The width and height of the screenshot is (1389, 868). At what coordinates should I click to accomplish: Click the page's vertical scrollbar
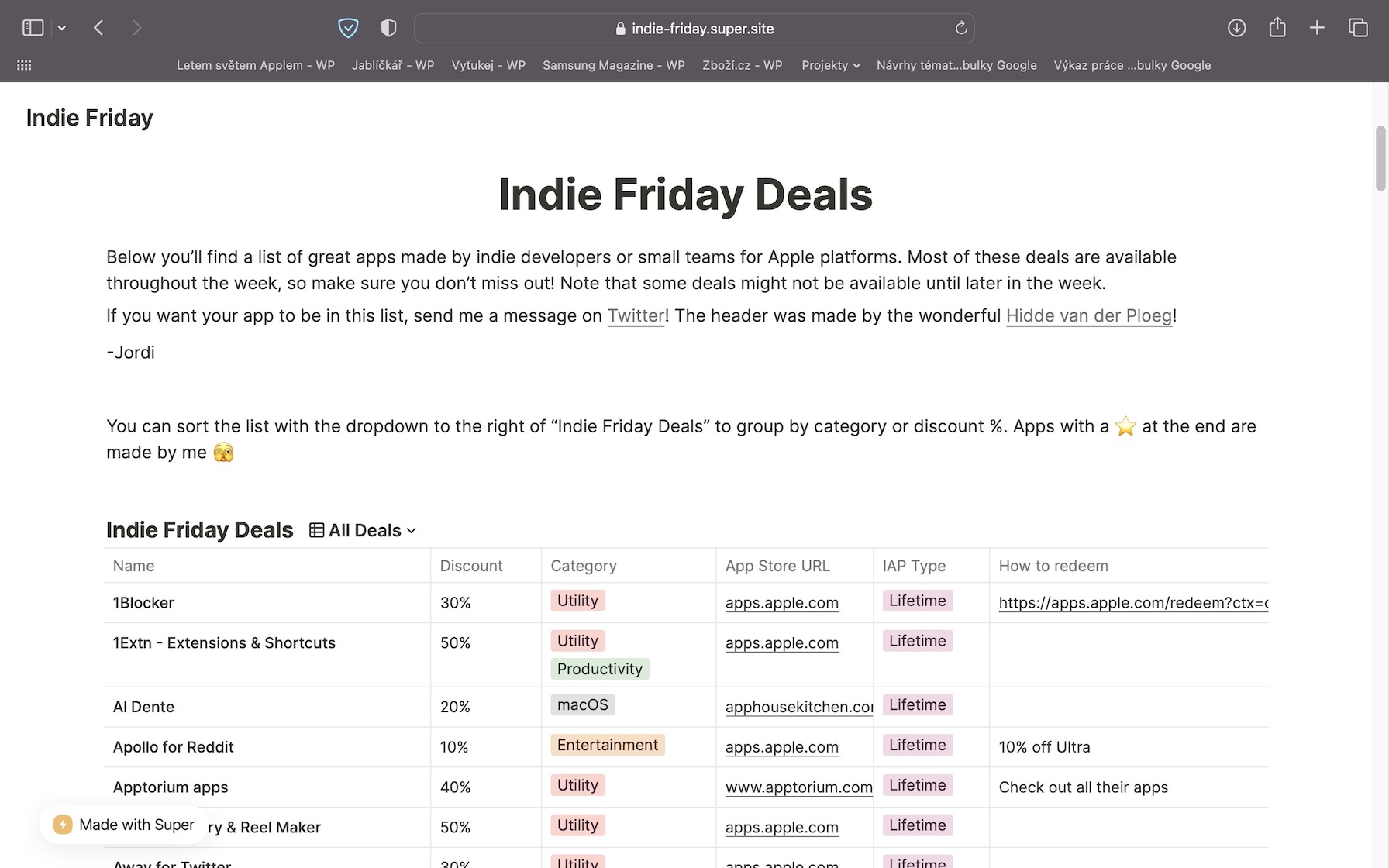(x=1380, y=159)
